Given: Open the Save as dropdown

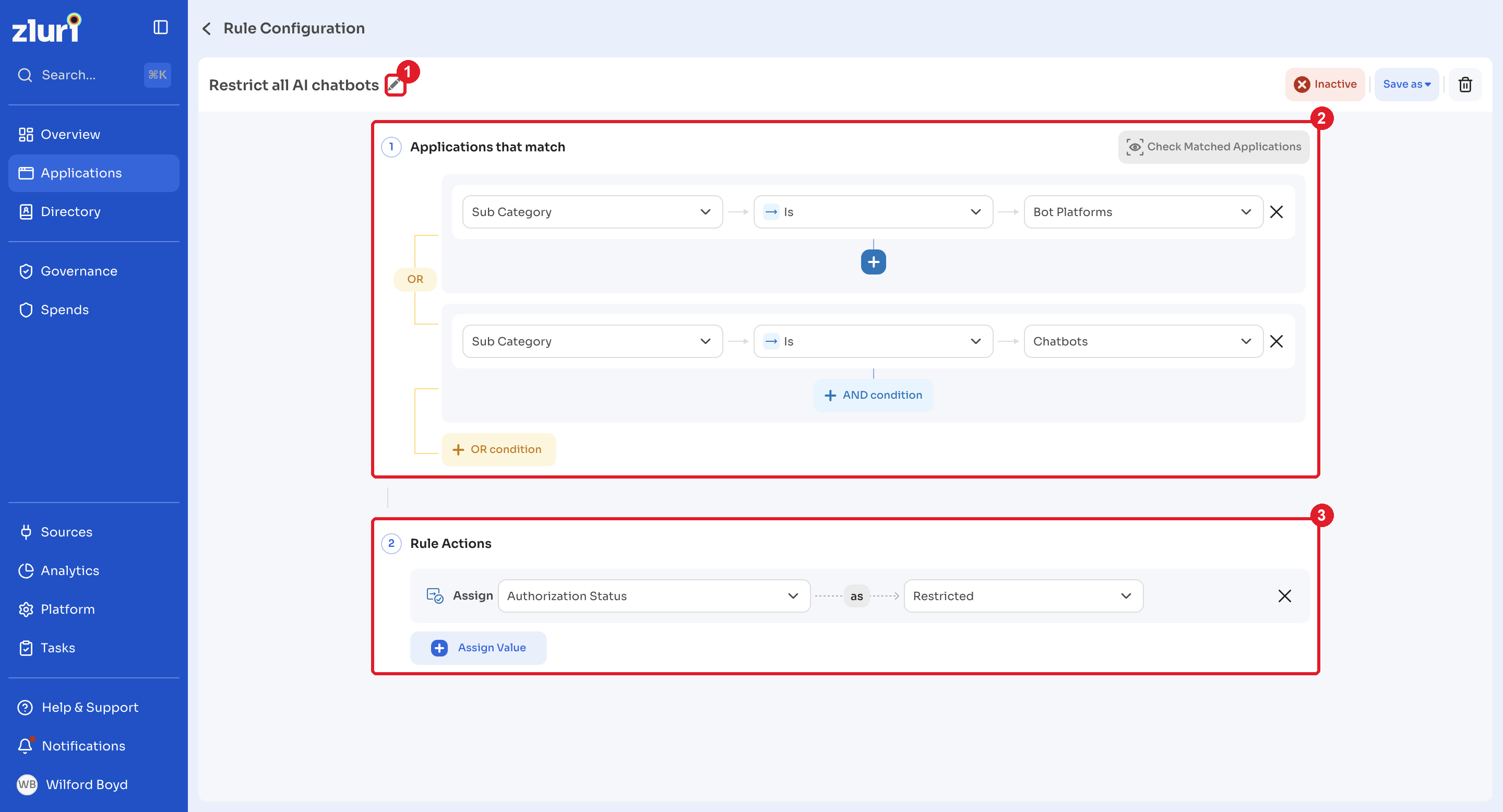Looking at the screenshot, I should (1407, 85).
